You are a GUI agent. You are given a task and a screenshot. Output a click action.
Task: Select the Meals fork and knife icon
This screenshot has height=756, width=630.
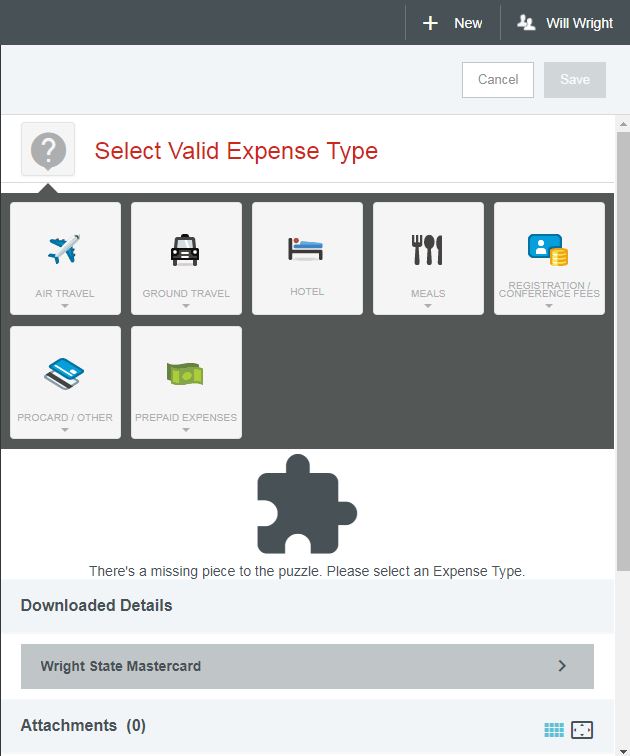(427, 249)
